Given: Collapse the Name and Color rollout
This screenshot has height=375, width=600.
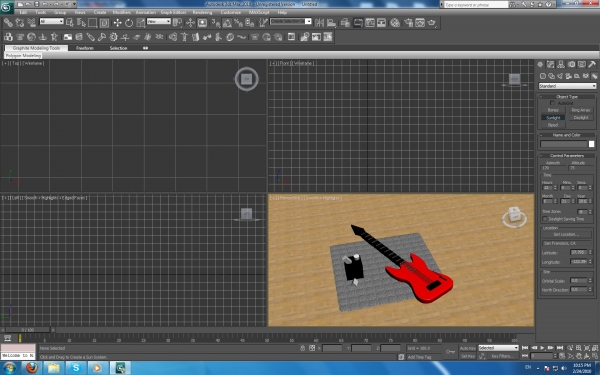Looking at the screenshot, I should [x=567, y=135].
